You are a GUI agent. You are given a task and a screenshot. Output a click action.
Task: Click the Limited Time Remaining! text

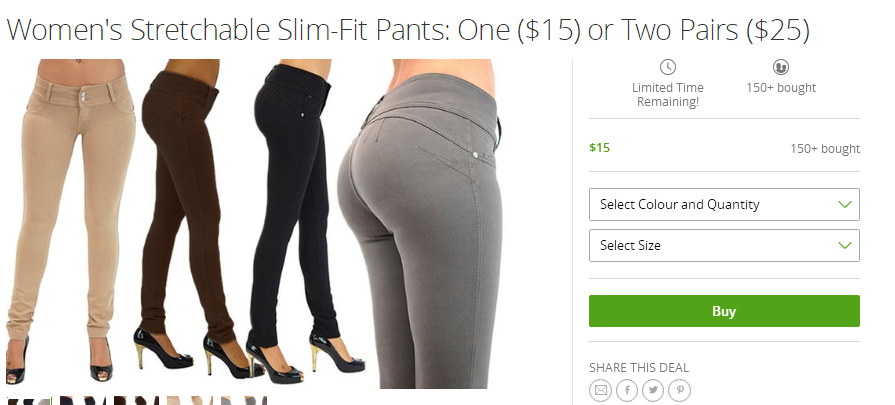tap(667, 95)
